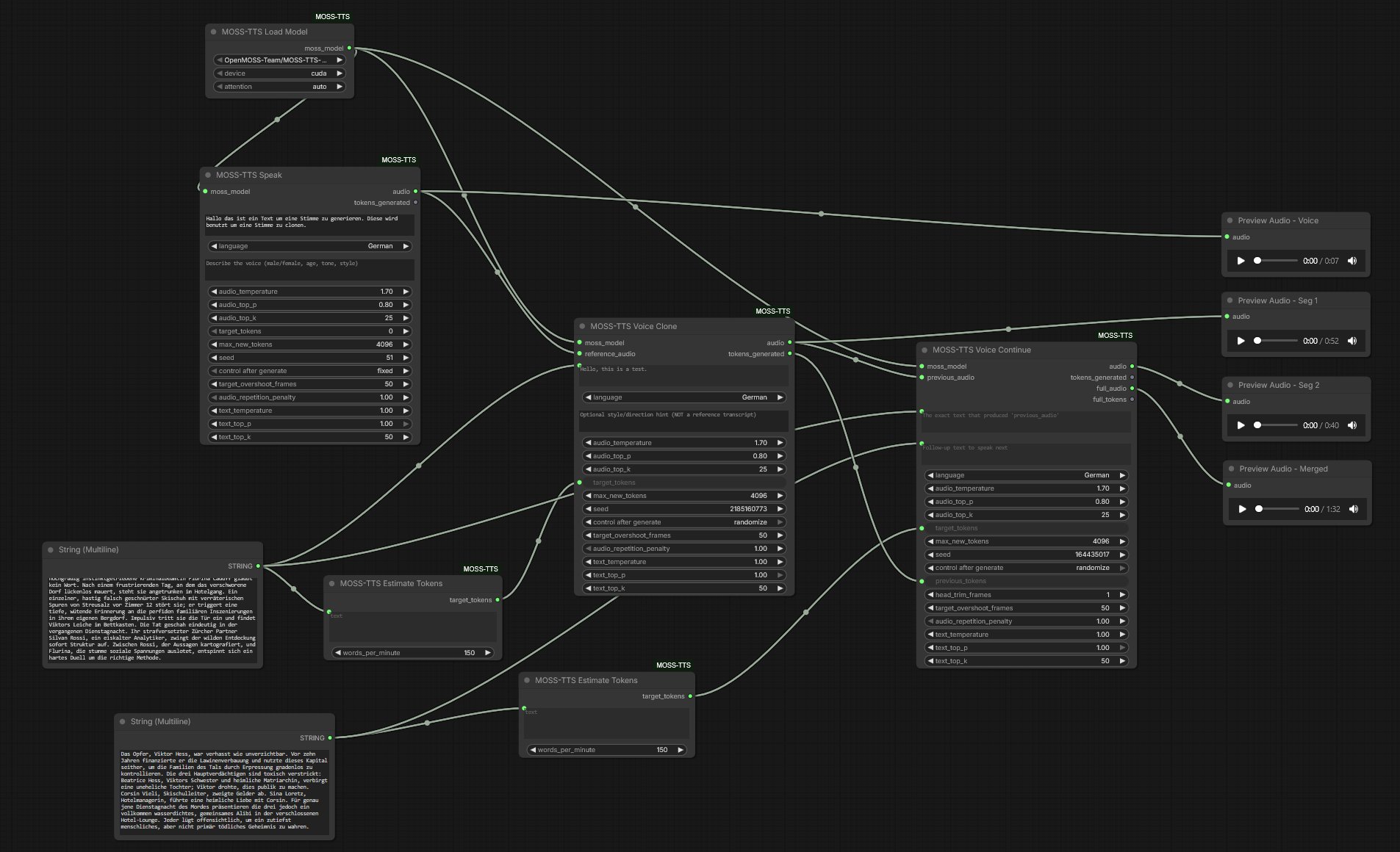This screenshot has height=852, width=1400.
Task: Open control after generate fixed in MOSS-TTS Speak
Action: point(309,371)
